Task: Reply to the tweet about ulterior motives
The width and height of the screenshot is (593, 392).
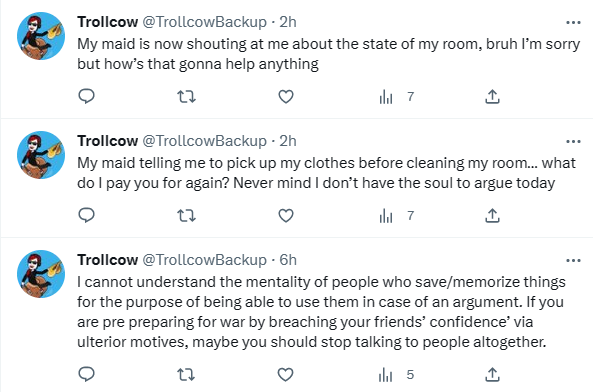Action: pos(86,374)
